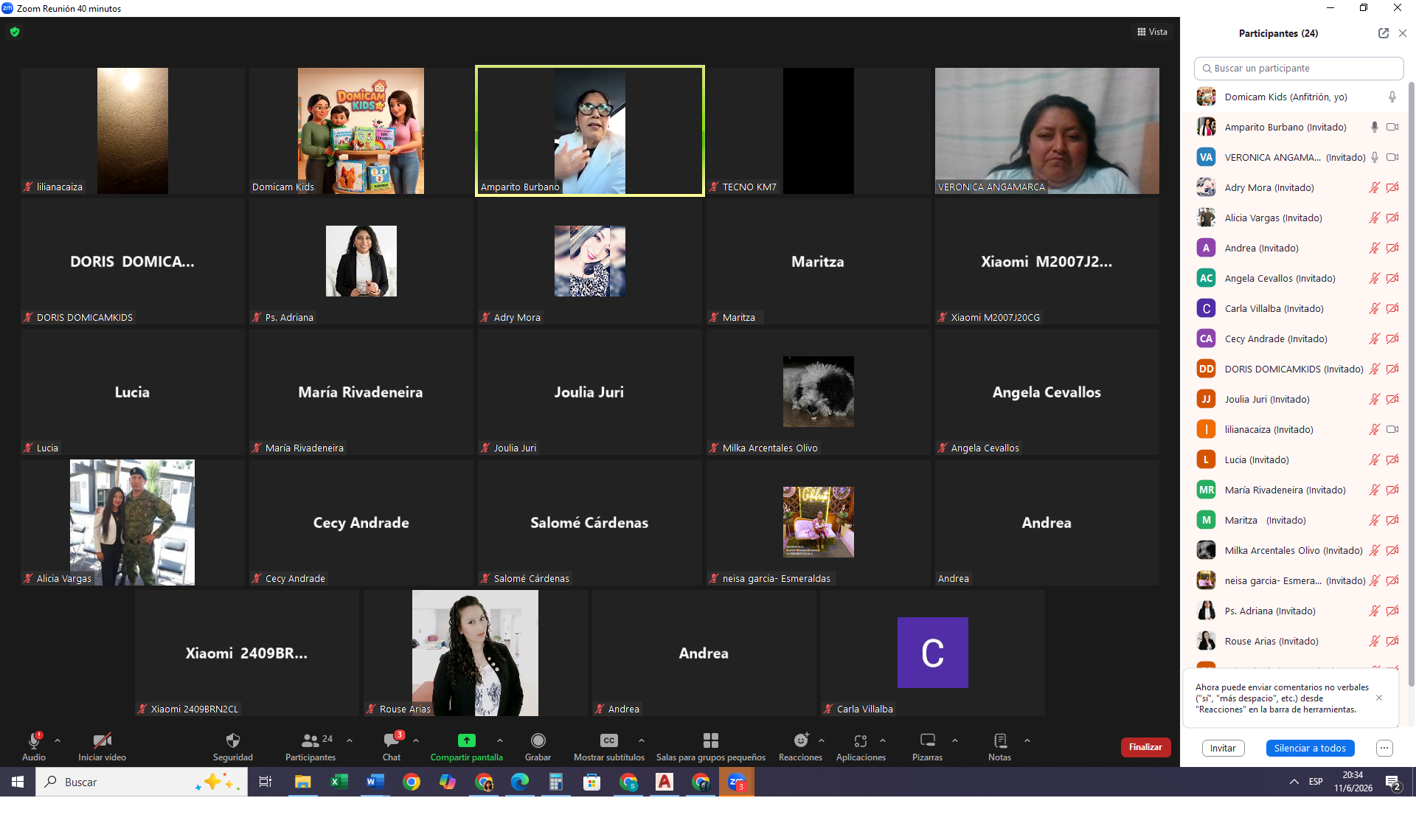Open the ESP language indicator

[x=1316, y=782]
